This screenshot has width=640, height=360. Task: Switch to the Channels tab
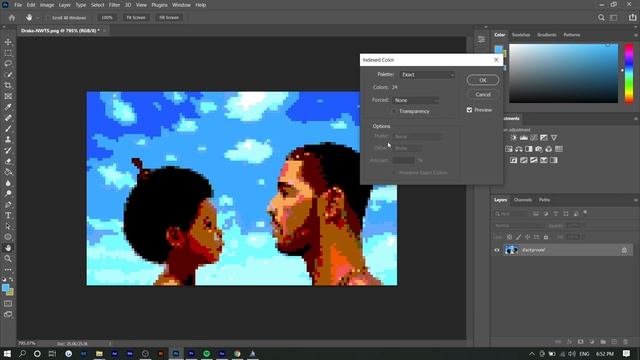[x=523, y=200]
